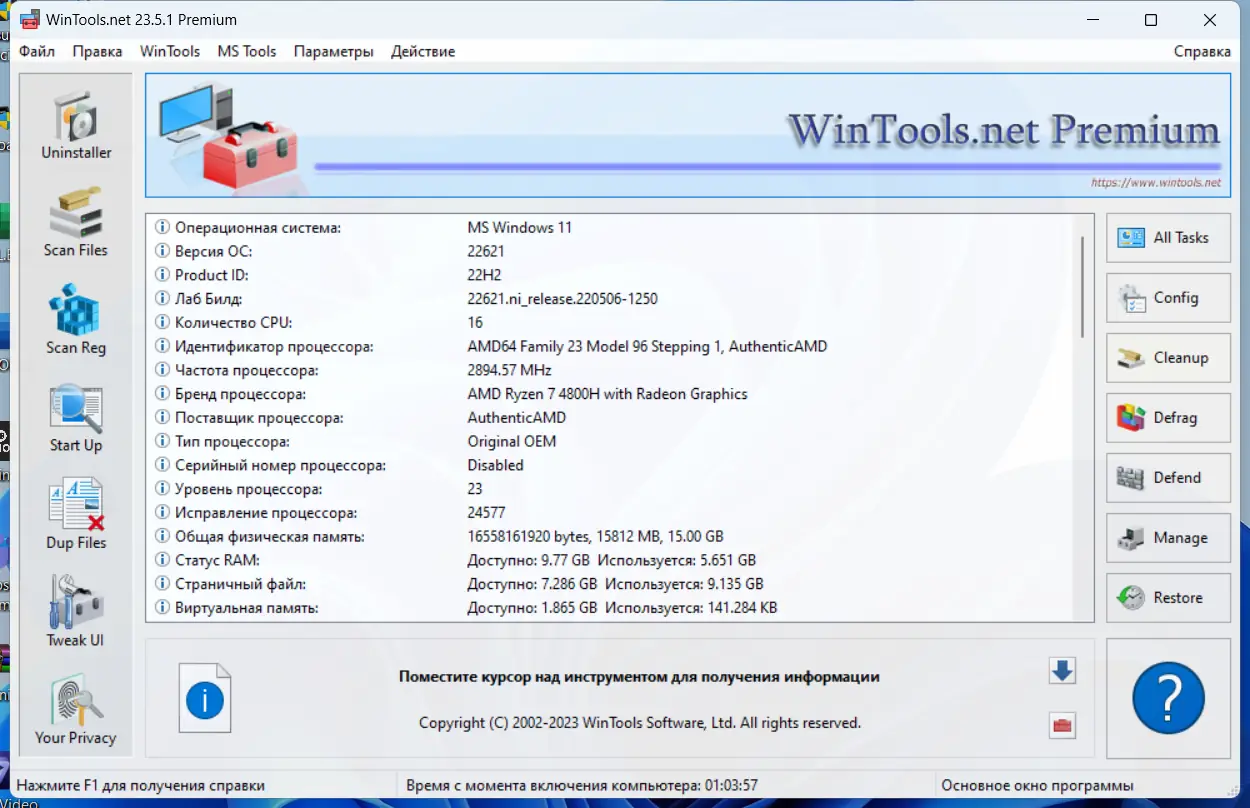Select the 16558161920 bytes memory value

pyautogui.click(x=596, y=537)
